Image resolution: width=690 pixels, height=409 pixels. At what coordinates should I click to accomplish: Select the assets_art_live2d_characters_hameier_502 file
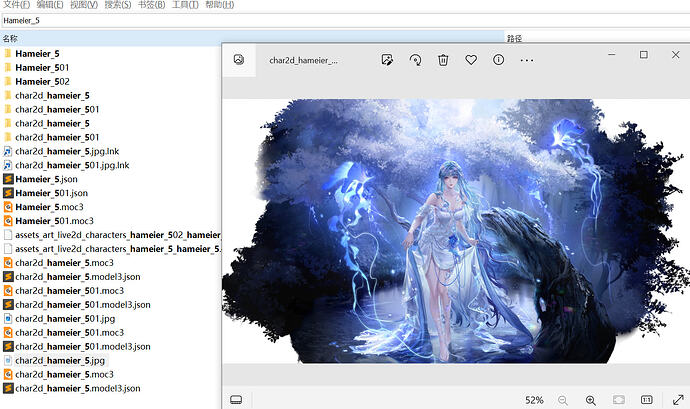point(117,235)
